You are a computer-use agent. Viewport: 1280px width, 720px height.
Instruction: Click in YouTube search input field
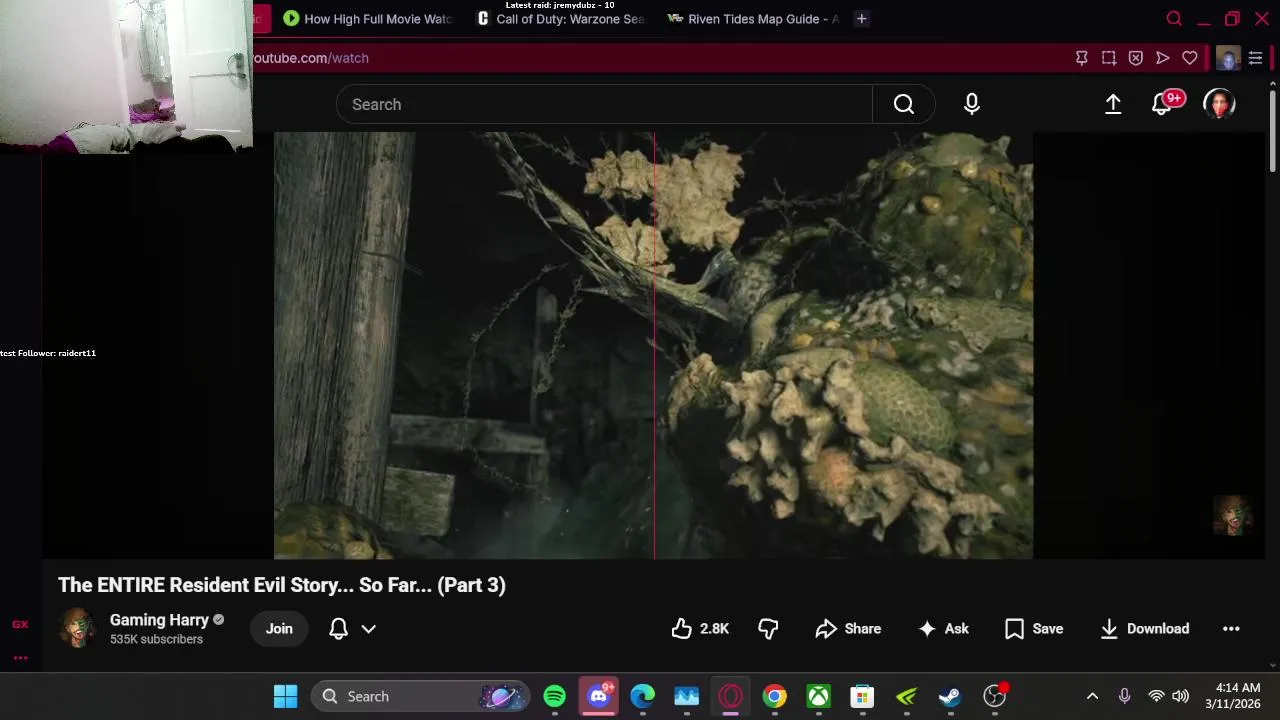pyautogui.click(x=604, y=104)
